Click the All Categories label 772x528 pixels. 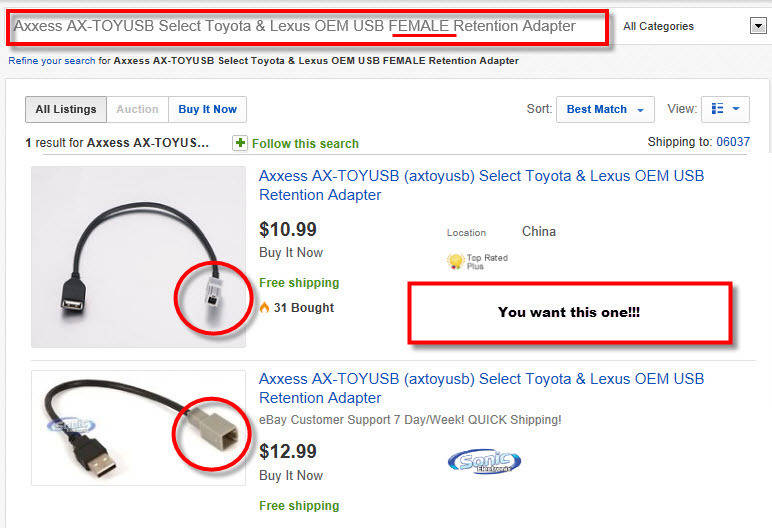tap(658, 26)
